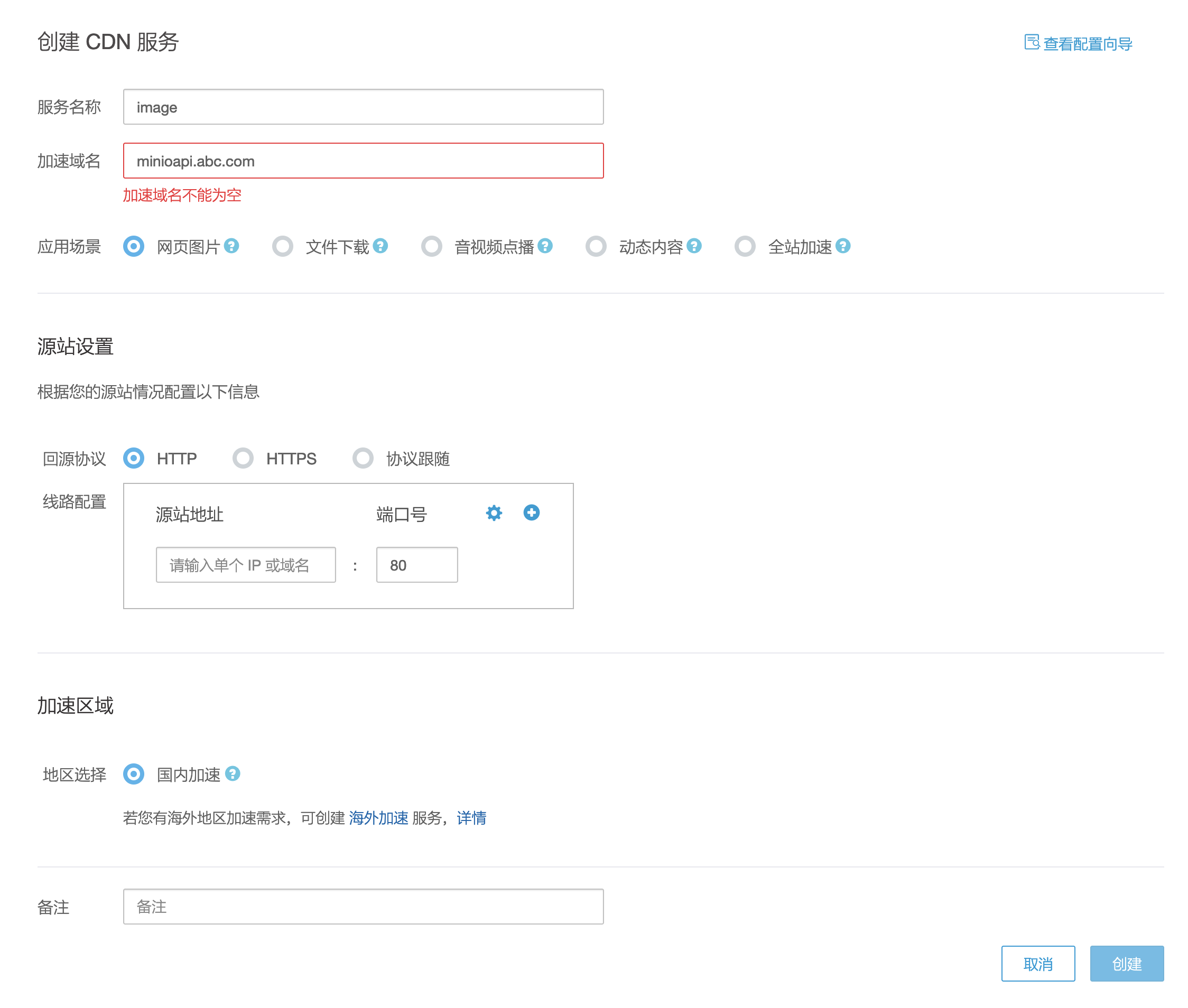Click the 详情 link
Viewport: 1188px width, 1008px height.
471,818
